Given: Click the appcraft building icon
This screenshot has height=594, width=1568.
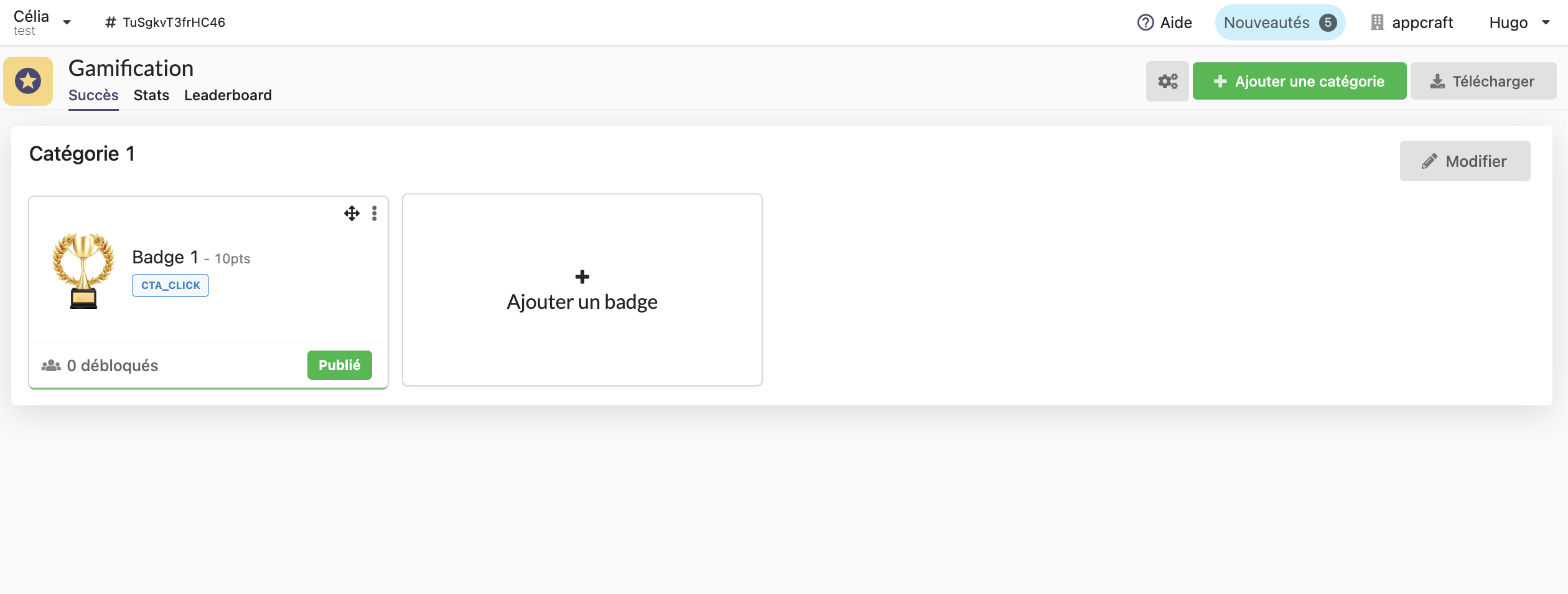Looking at the screenshot, I should [x=1377, y=22].
